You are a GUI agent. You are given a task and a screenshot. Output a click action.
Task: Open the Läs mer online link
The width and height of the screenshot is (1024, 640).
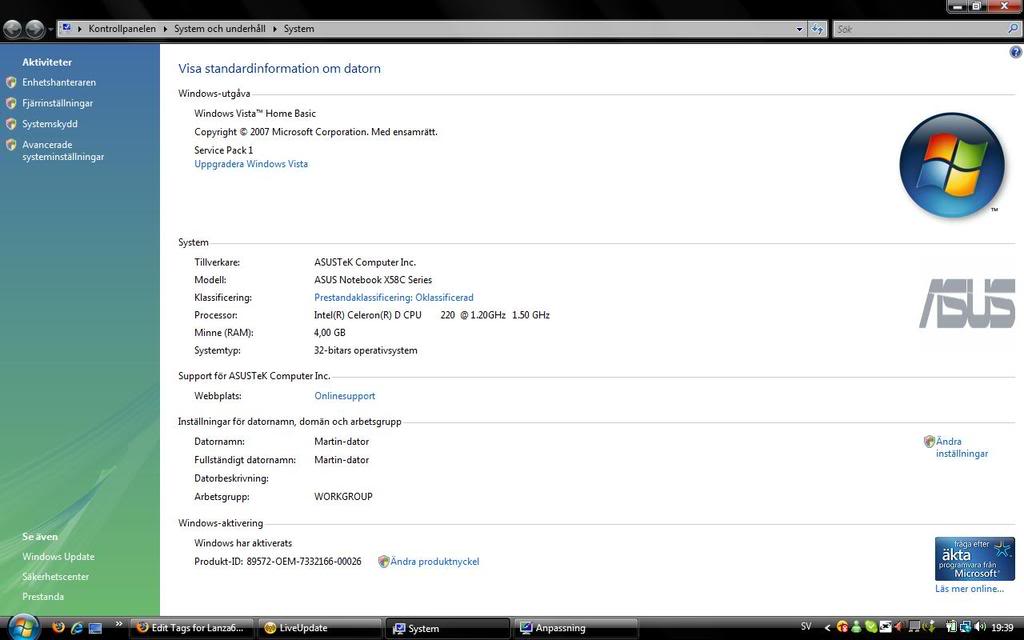(969, 588)
